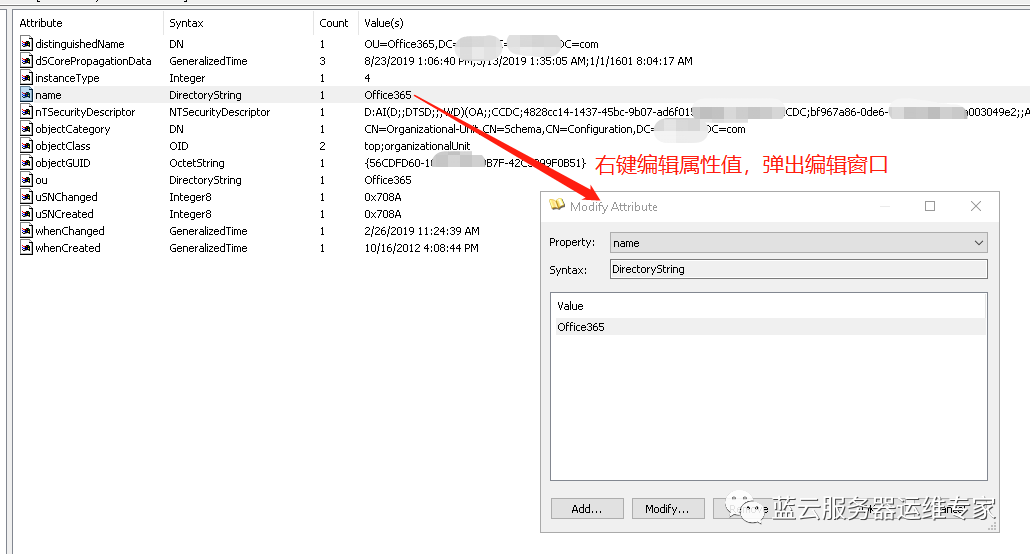Click the ou attribute icon
Screen dimensions: 1030x554
coord(26,180)
